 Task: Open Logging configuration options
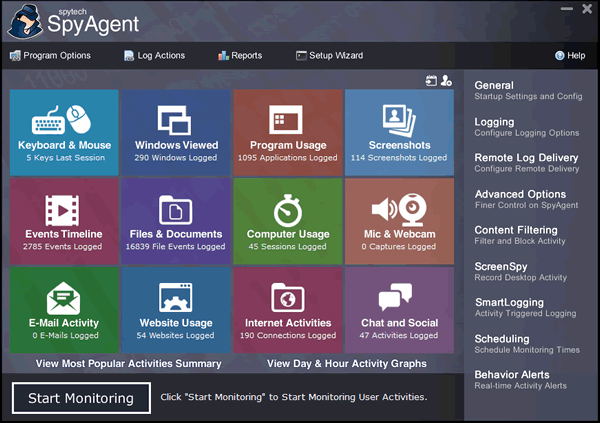pyautogui.click(x=527, y=127)
